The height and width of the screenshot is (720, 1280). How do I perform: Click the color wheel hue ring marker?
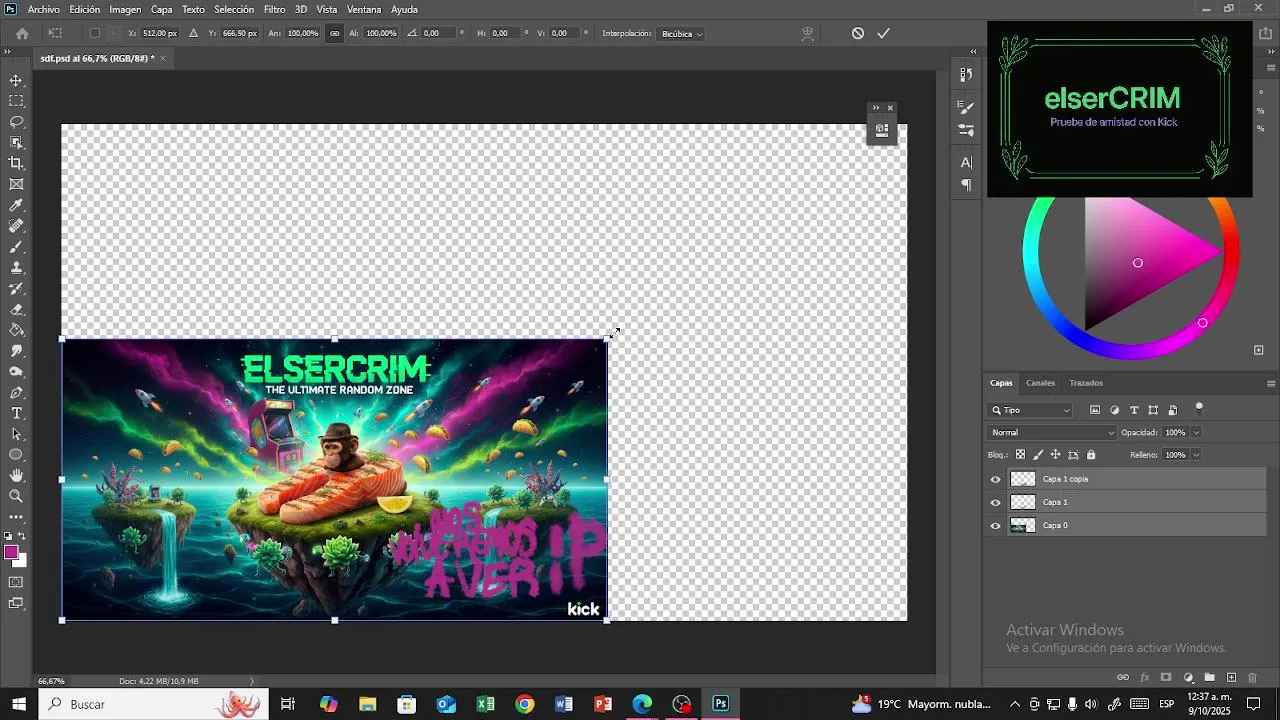1203,323
